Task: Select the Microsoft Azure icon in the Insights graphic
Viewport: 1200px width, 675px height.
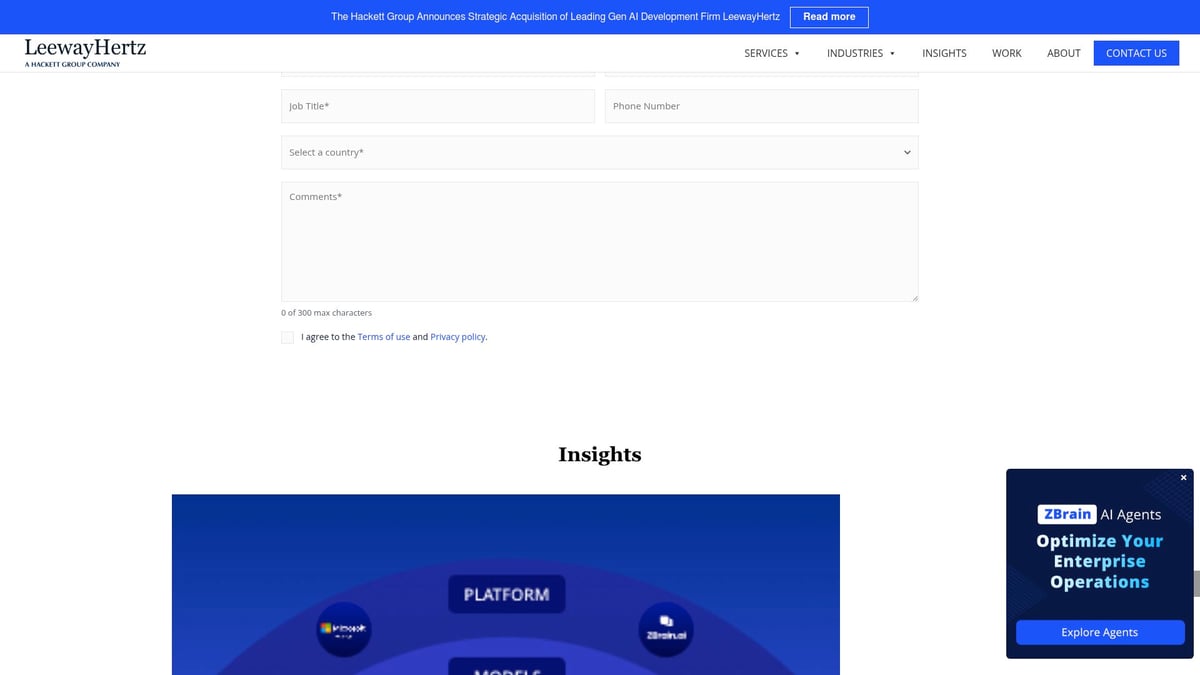Action: pyautogui.click(x=344, y=630)
